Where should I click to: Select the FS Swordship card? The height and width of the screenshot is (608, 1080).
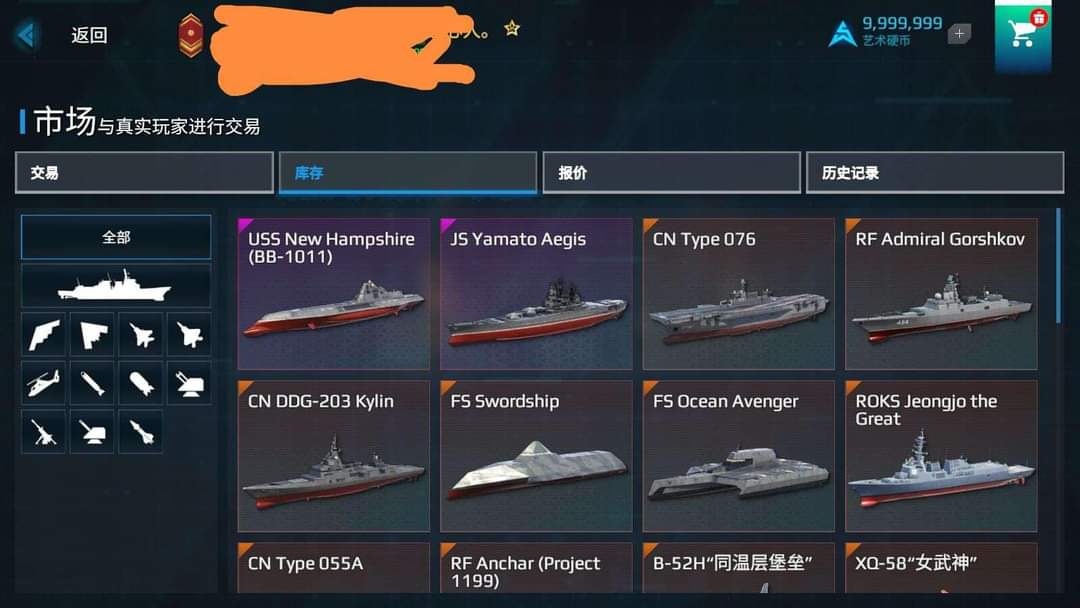[x=536, y=456]
